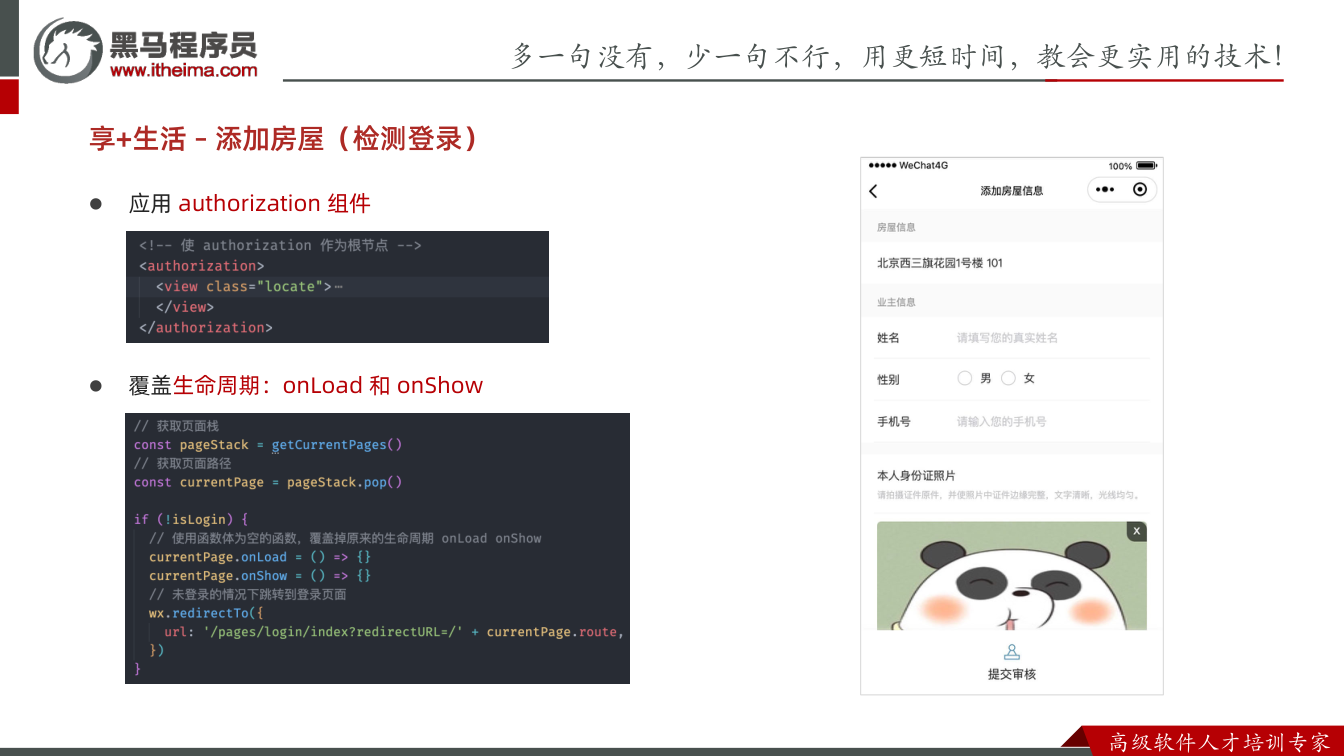Click the WeChat4G carrier text
Viewport: 1344px width, 756px height.
tap(923, 166)
